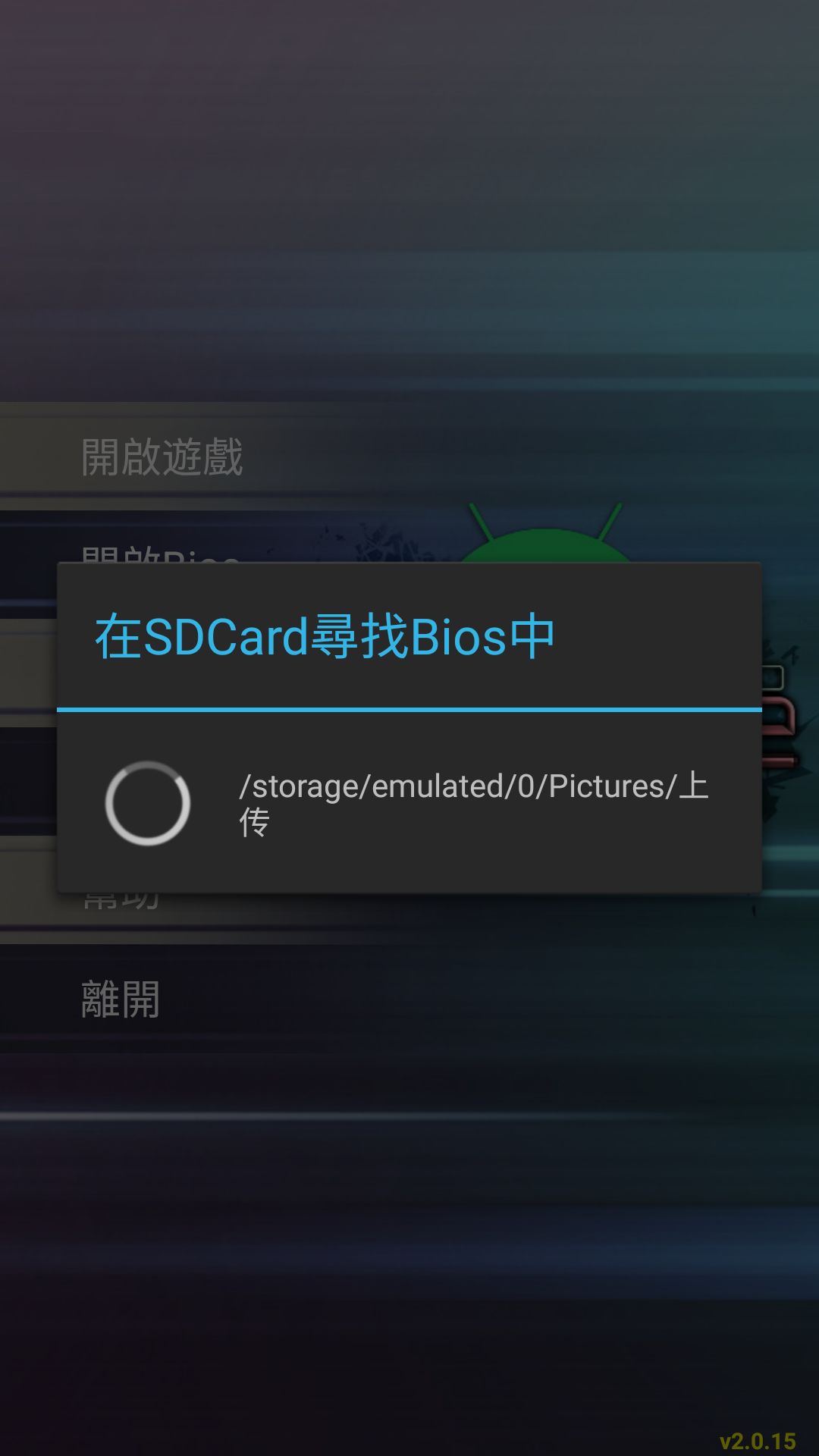Click the /storage/emulated/0/Pictures path text

pyautogui.click(x=457, y=786)
